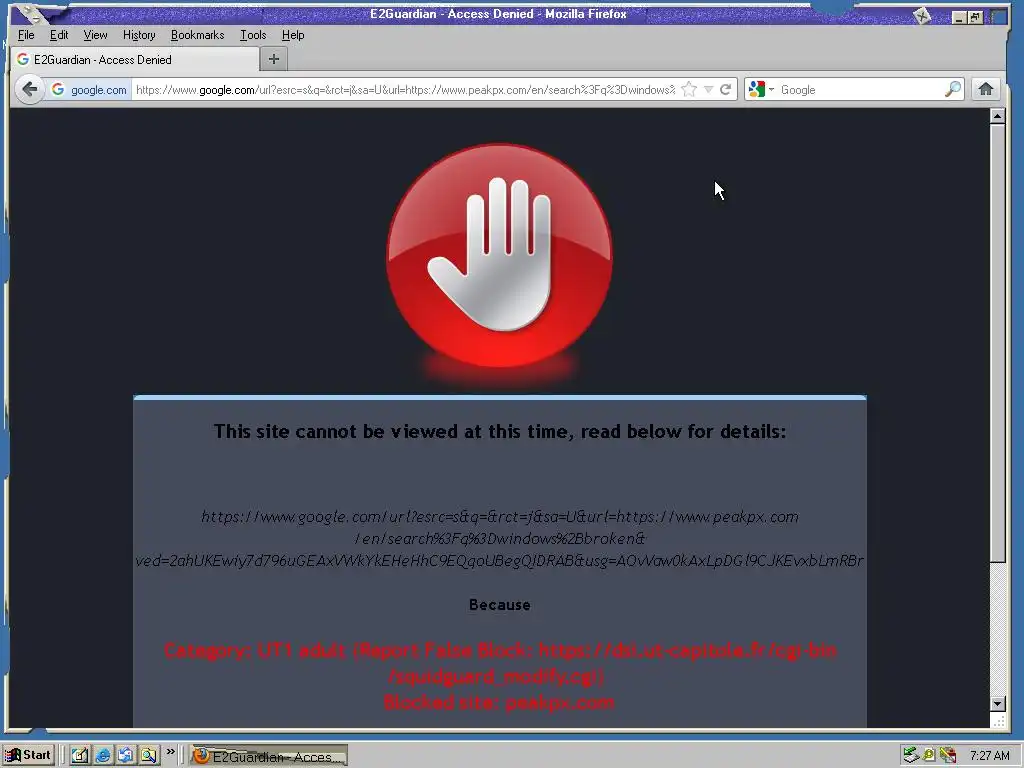1024x768 pixels.
Task: Click the green arrow drive tray icon
Action: click(911, 756)
